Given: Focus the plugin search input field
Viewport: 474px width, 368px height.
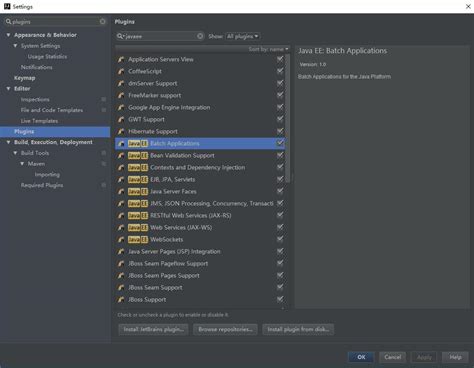Looking at the screenshot, I should 160,36.
